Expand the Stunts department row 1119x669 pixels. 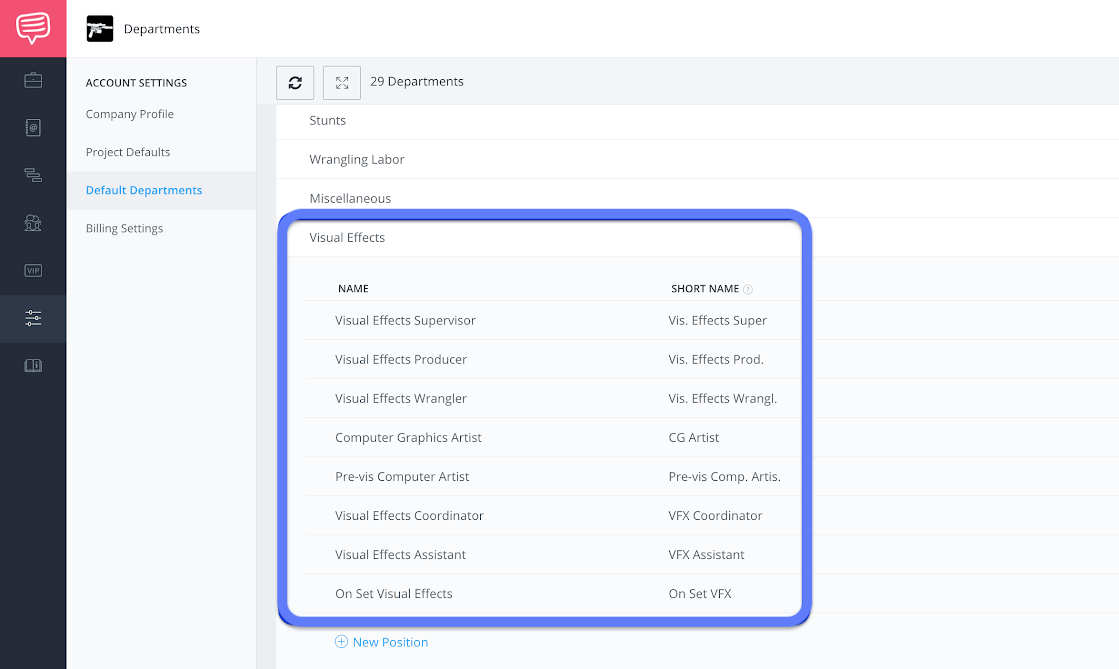697,121
